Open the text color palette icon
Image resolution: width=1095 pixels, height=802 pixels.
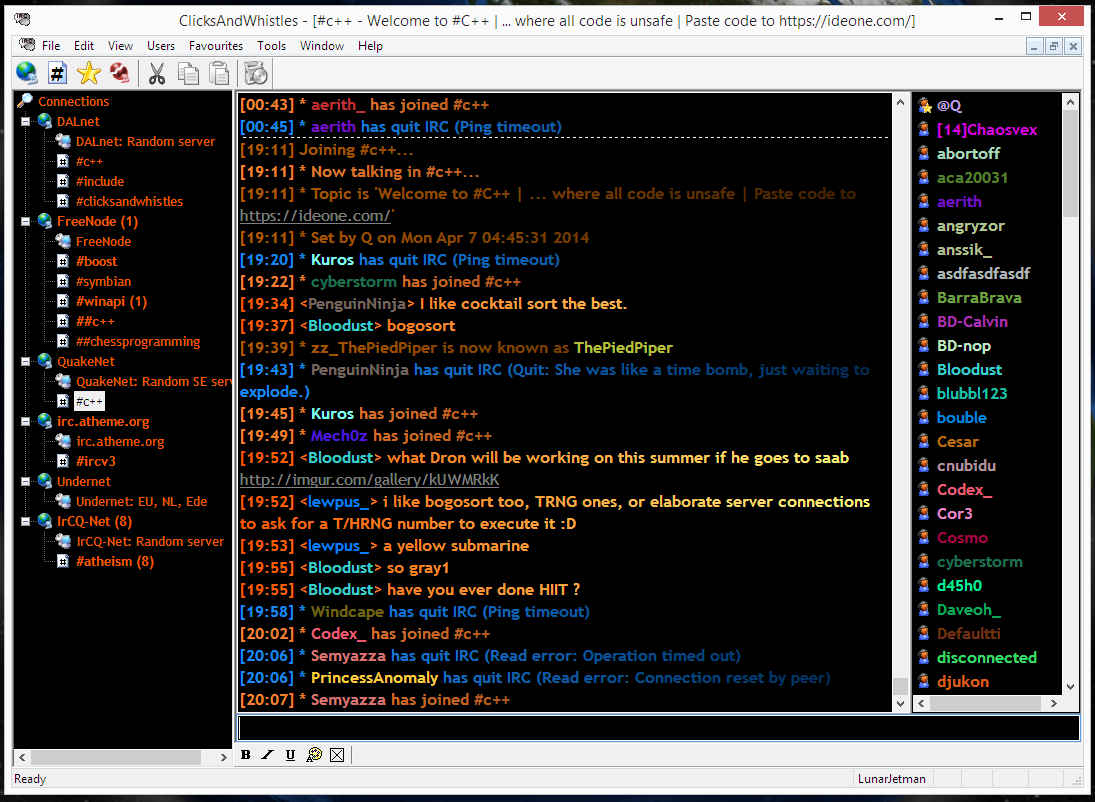tap(314, 755)
